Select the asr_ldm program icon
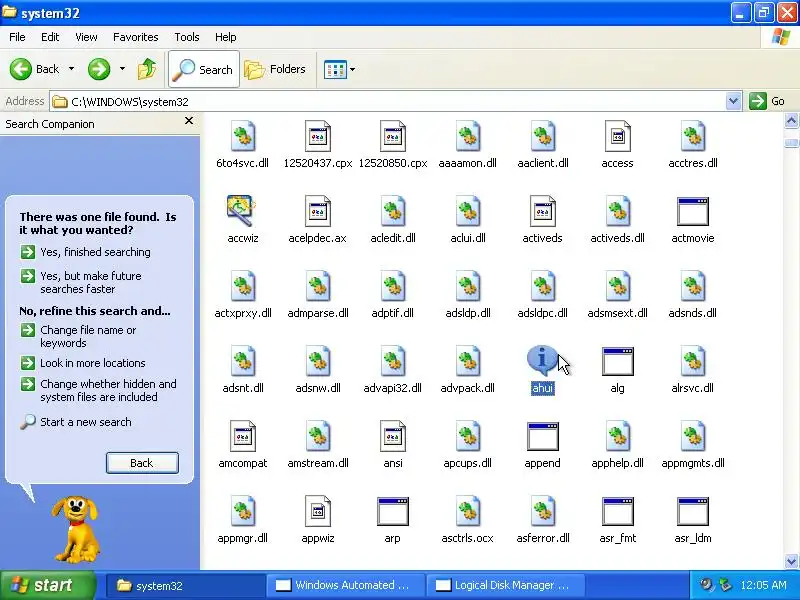 pos(693,511)
